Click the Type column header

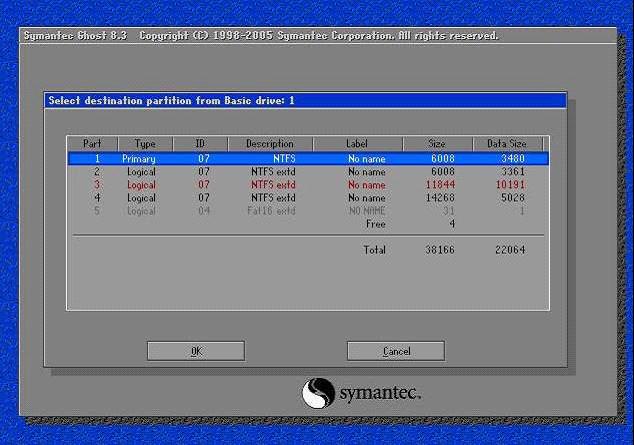[x=146, y=144]
